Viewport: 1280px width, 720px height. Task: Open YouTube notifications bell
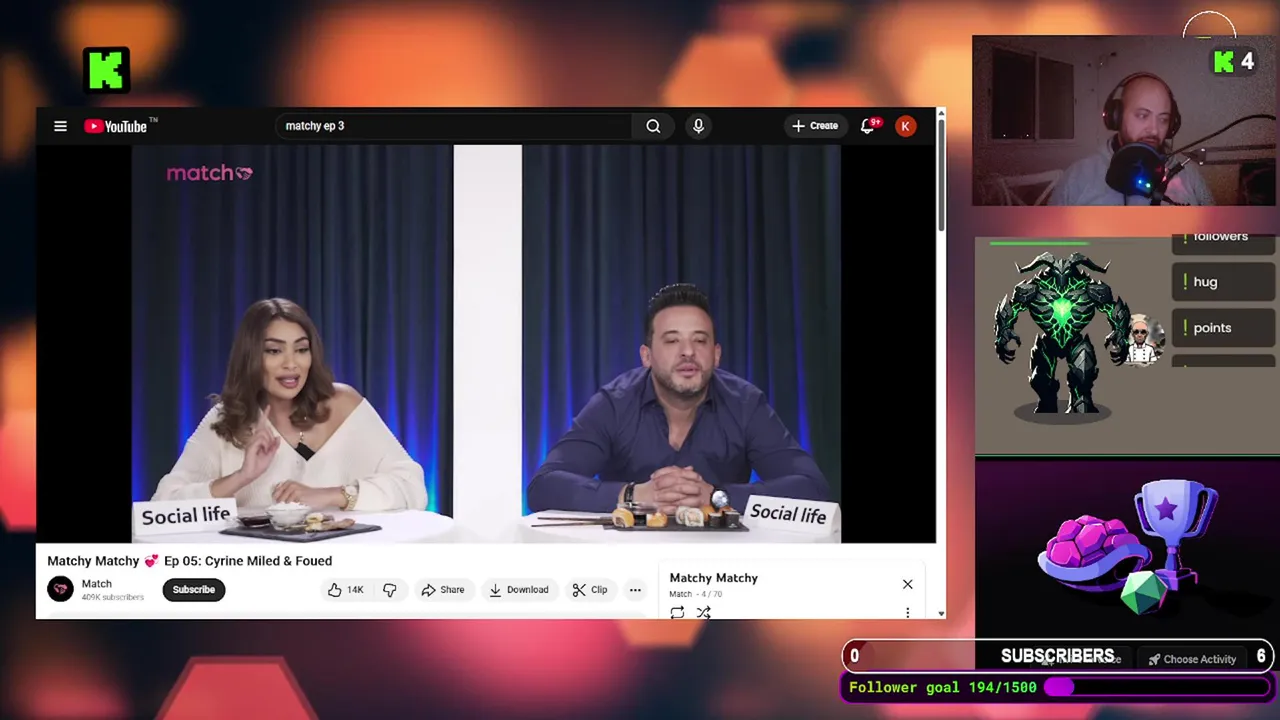click(x=868, y=125)
